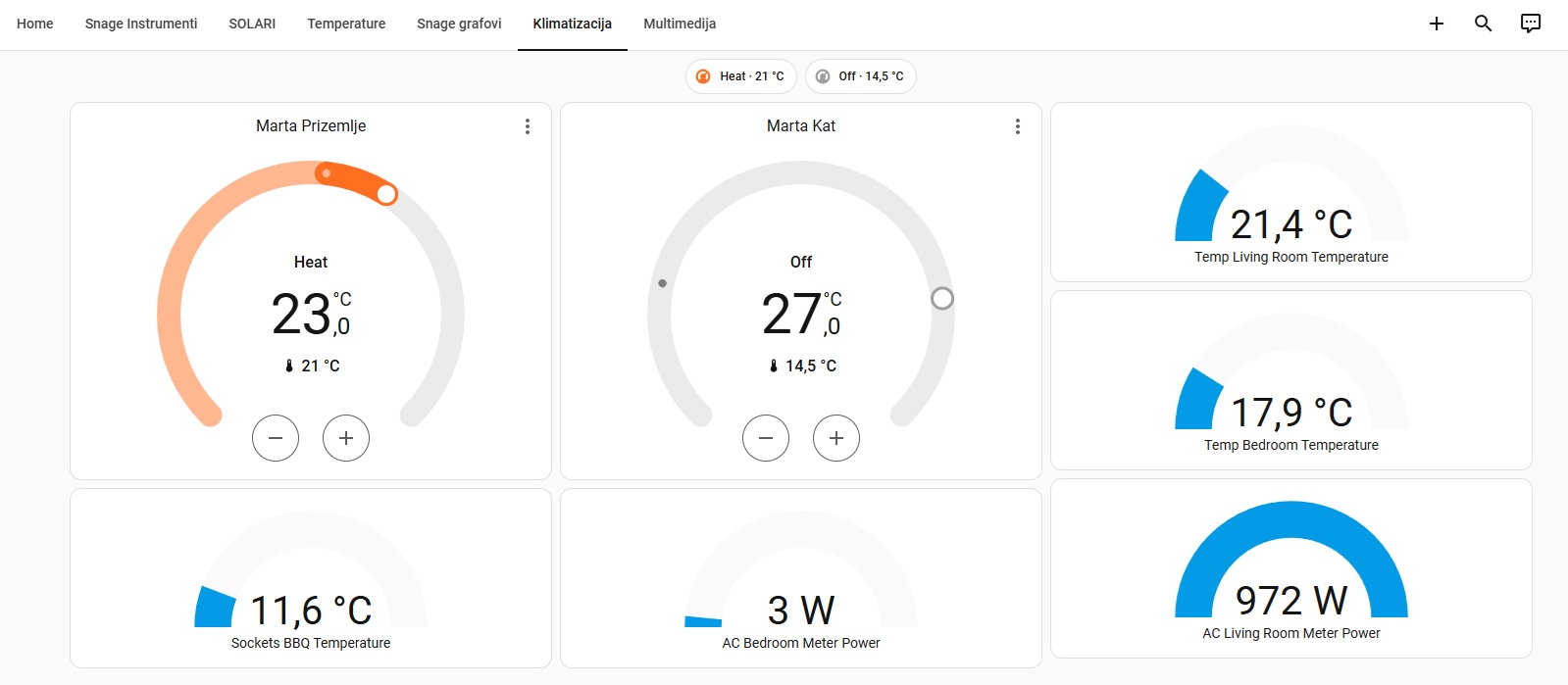Decrease Marta Kat target temperature
The width and height of the screenshot is (1568, 685).
[x=766, y=438]
